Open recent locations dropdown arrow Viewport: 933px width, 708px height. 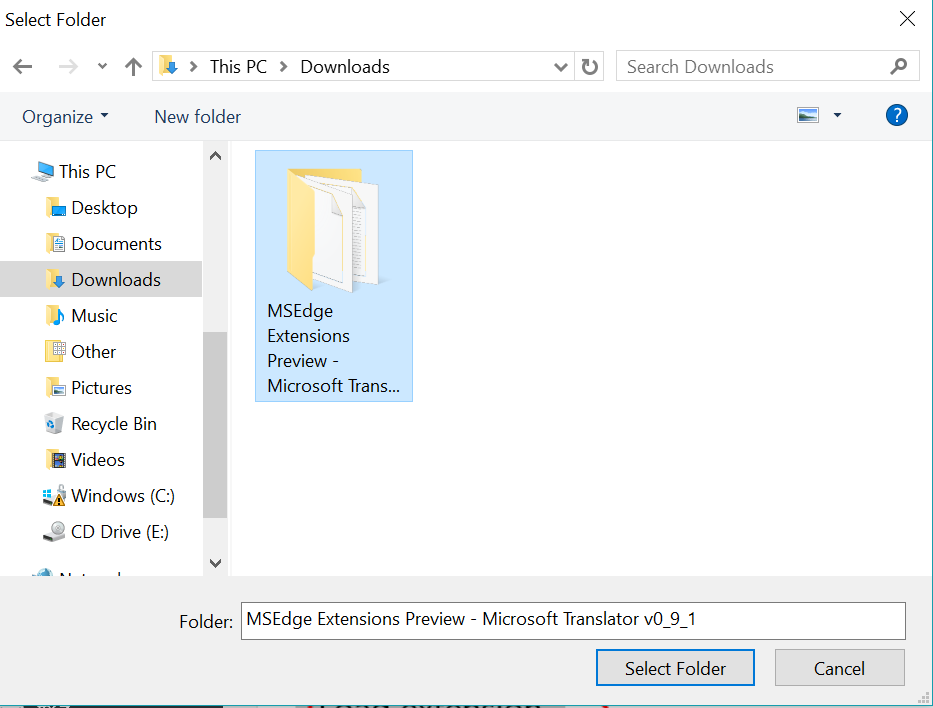pyautogui.click(x=102, y=66)
